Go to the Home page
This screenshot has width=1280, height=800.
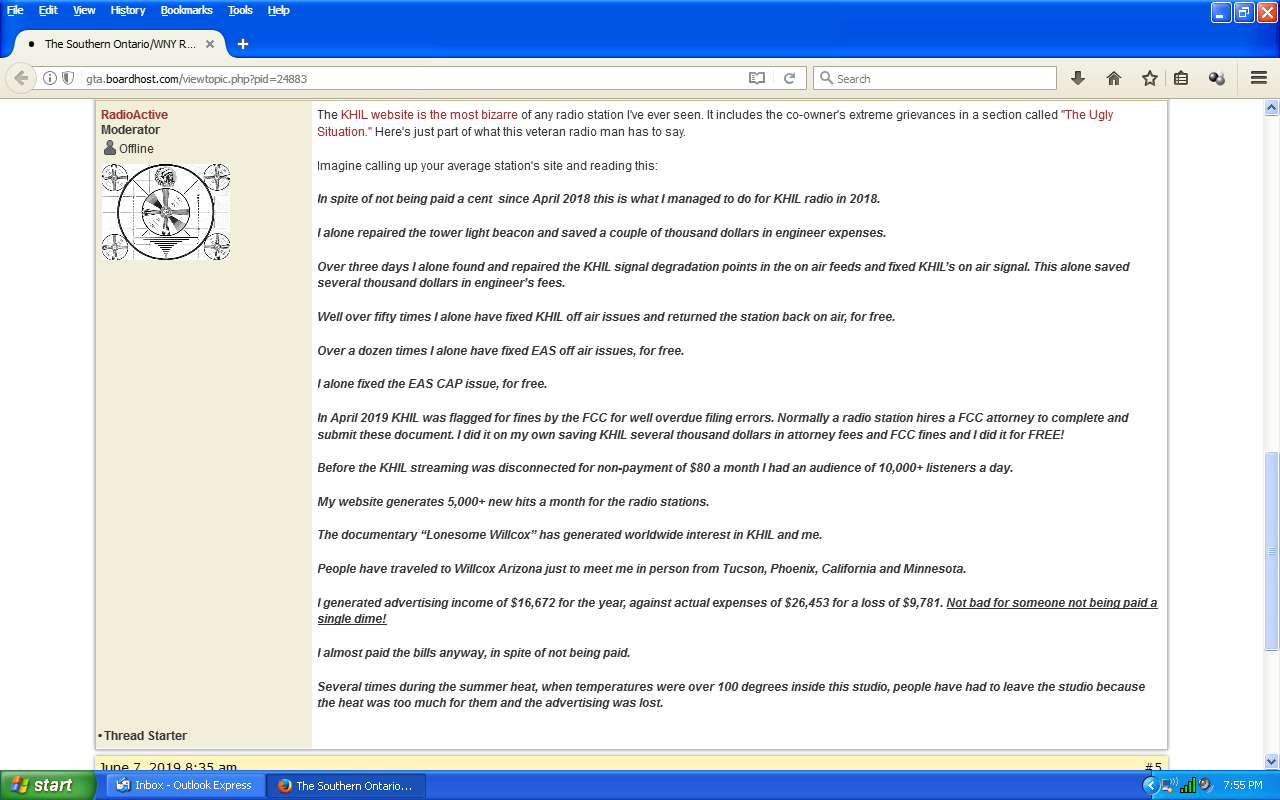click(x=1114, y=78)
